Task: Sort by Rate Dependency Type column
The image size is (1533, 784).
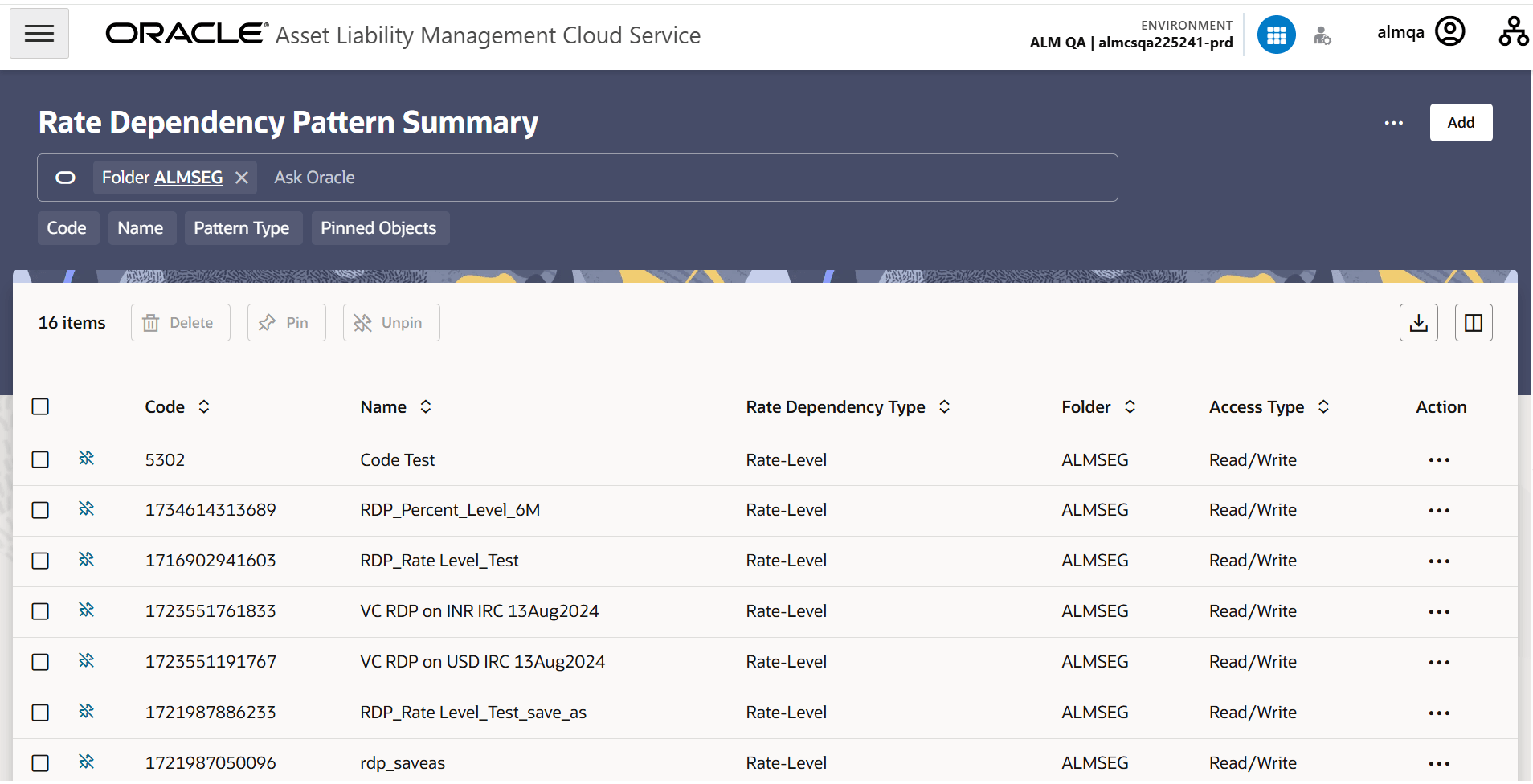Action: (x=945, y=406)
